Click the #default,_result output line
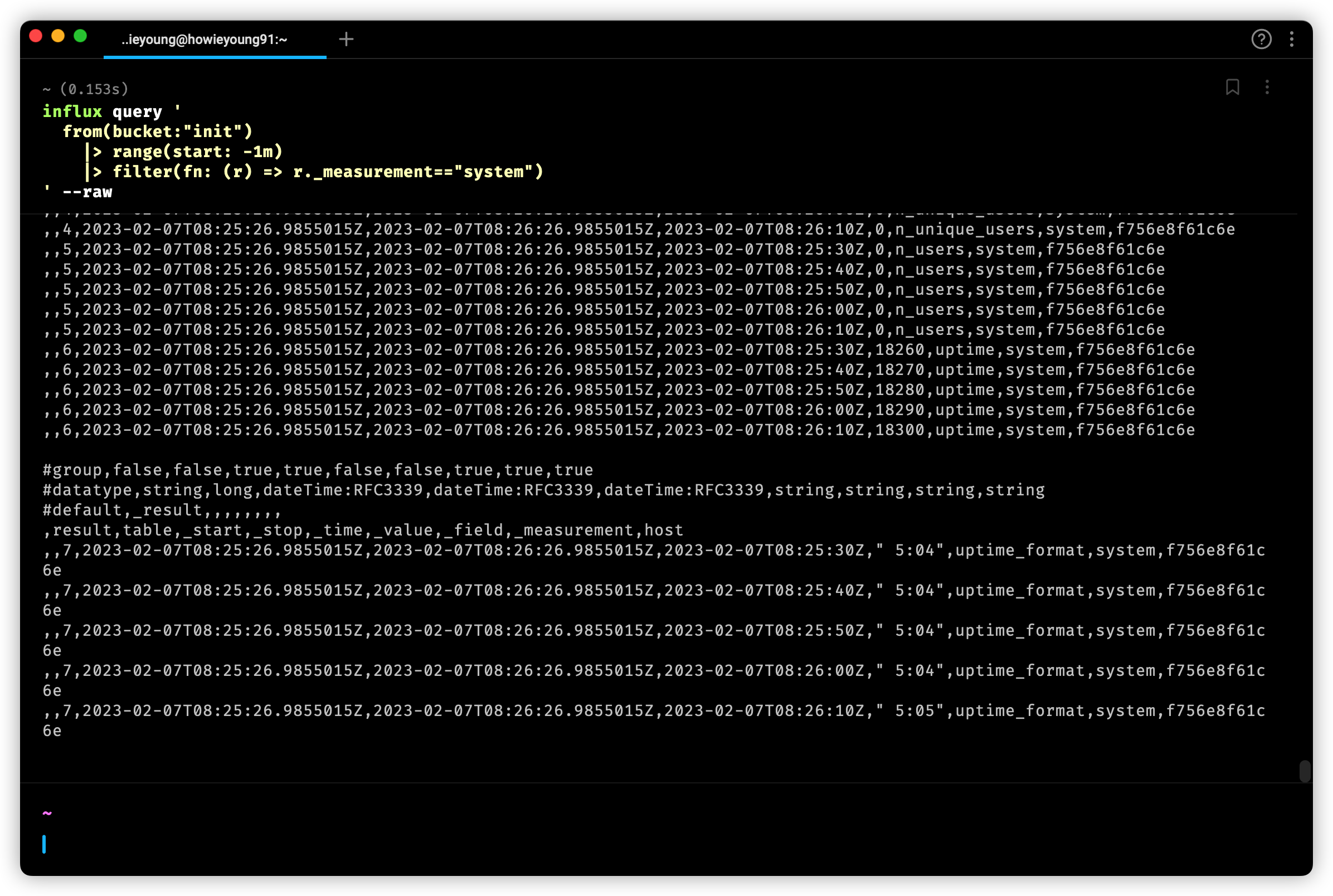1333x896 pixels. [161, 510]
